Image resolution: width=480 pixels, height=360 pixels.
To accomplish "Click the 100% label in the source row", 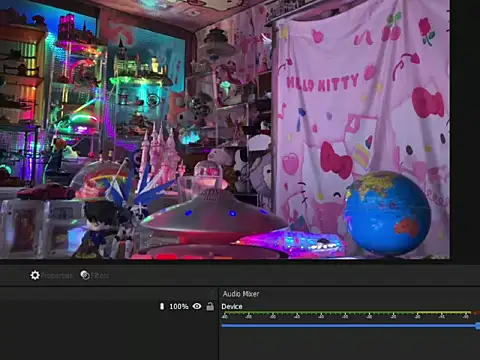I will click(179, 306).
